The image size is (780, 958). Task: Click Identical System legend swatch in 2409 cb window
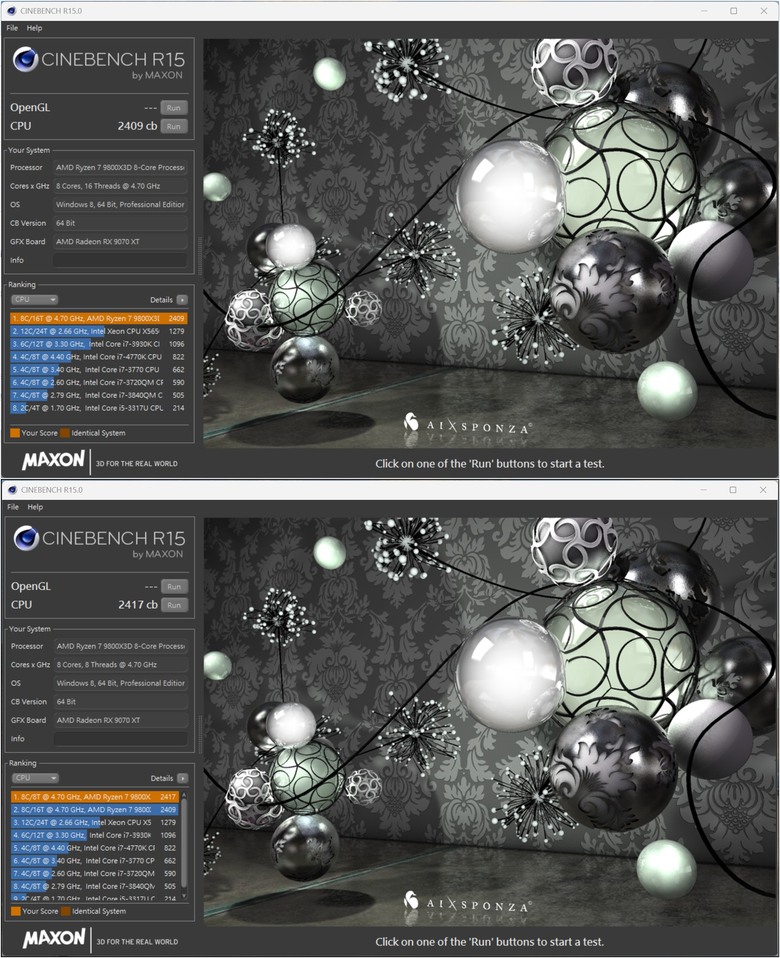pyautogui.click(x=65, y=433)
